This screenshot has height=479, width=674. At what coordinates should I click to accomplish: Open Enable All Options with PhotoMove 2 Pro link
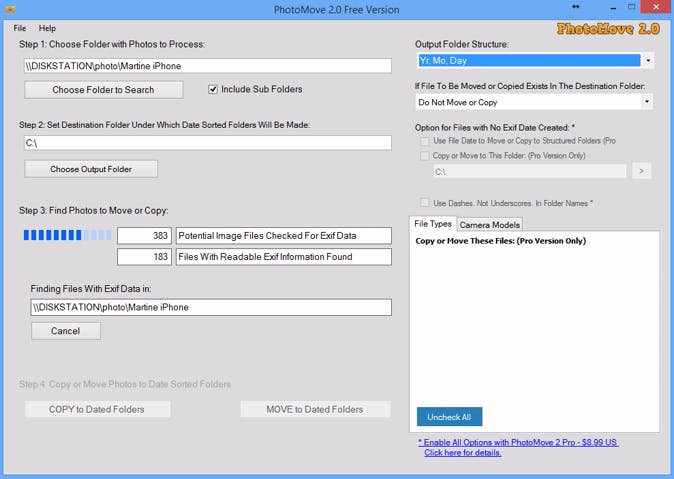coord(518,442)
